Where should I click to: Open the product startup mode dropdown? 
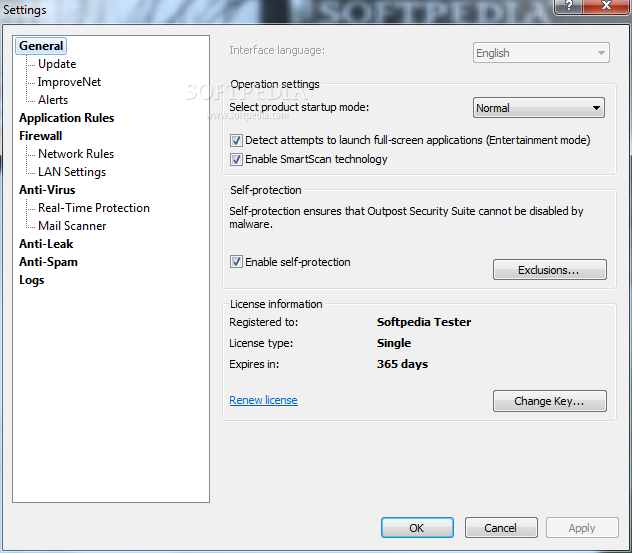(538, 108)
